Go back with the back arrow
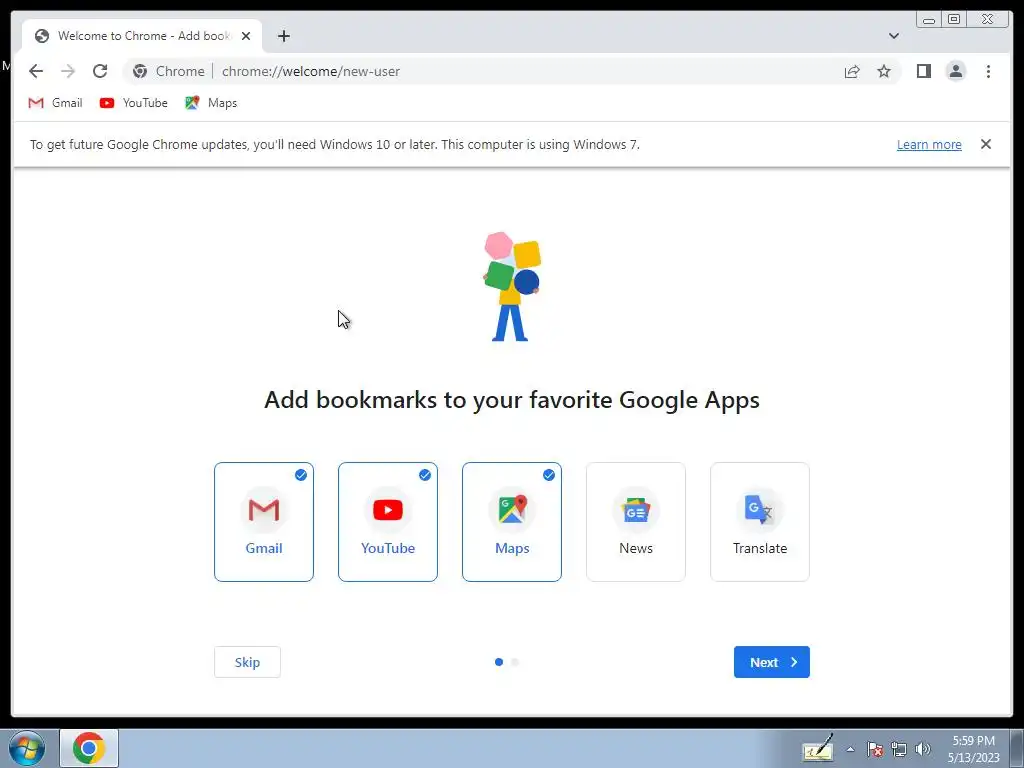The width and height of the screenshot is (1024, 768). (36, 71)
